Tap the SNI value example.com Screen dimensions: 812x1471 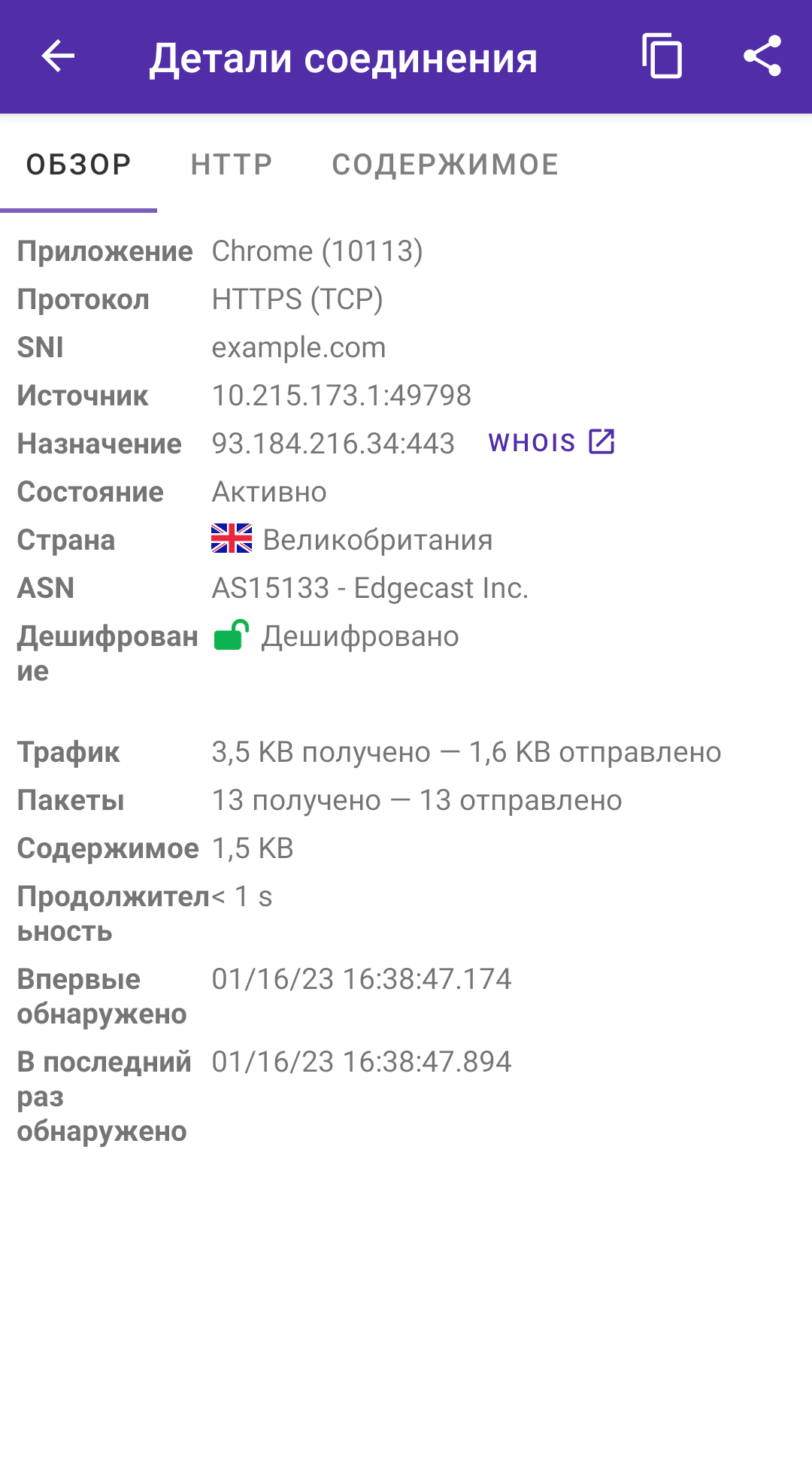tap(298, 347)
